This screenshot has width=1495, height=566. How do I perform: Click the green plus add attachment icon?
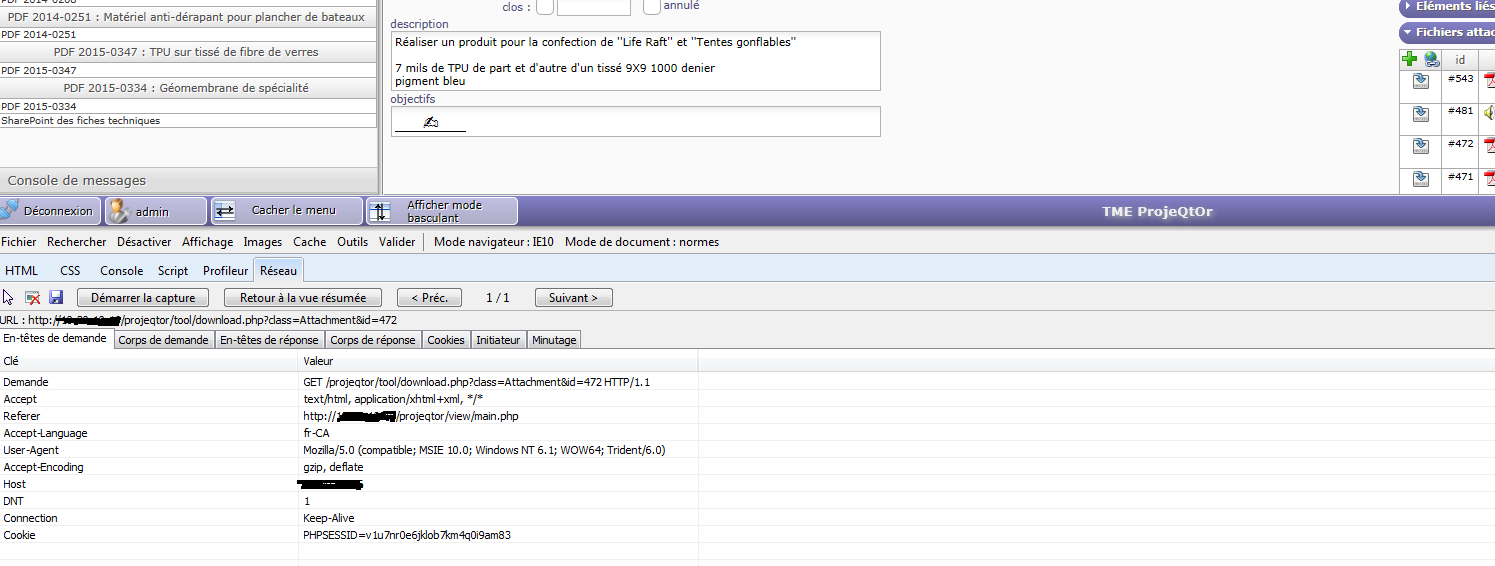point(1409,59)
